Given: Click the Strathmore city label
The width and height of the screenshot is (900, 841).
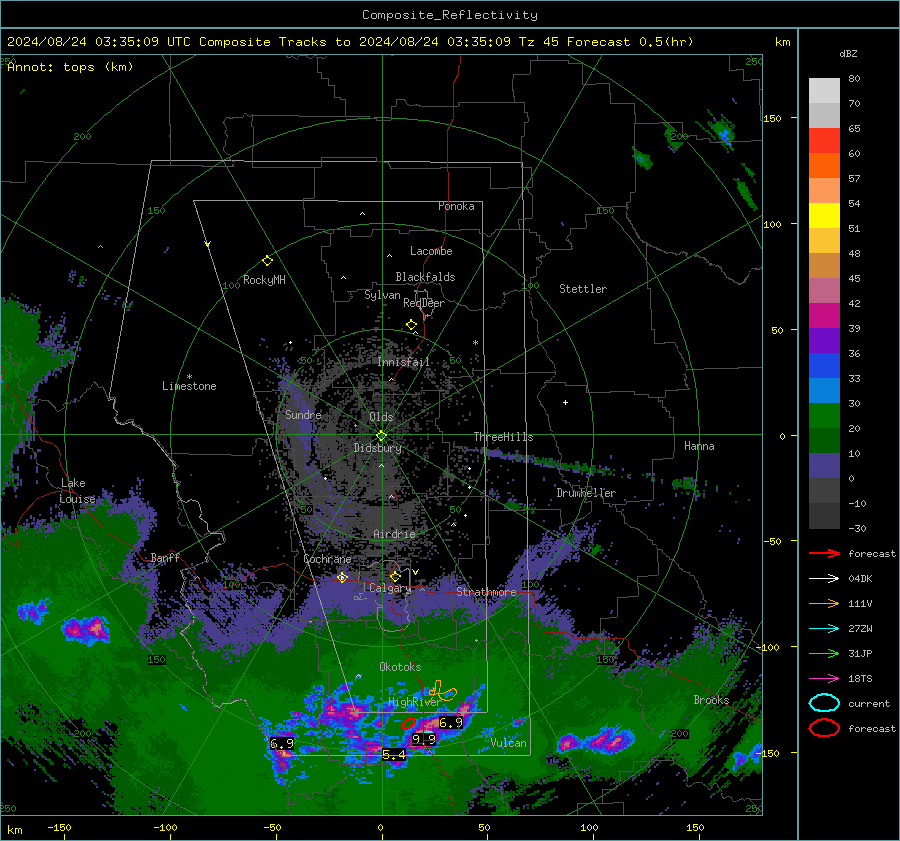Looking at the screenshot, I should tap(486, 592).
